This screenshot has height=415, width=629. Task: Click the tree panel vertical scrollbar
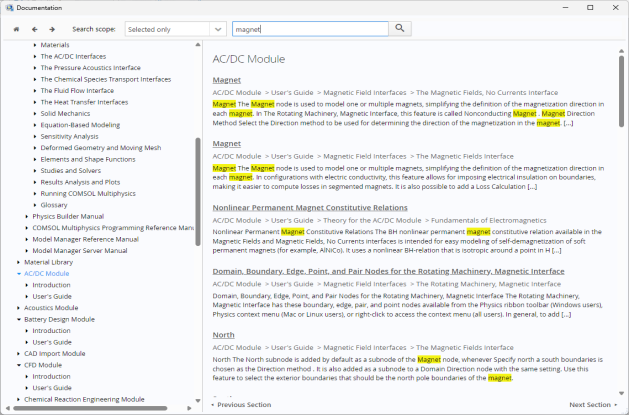(198, 170)
